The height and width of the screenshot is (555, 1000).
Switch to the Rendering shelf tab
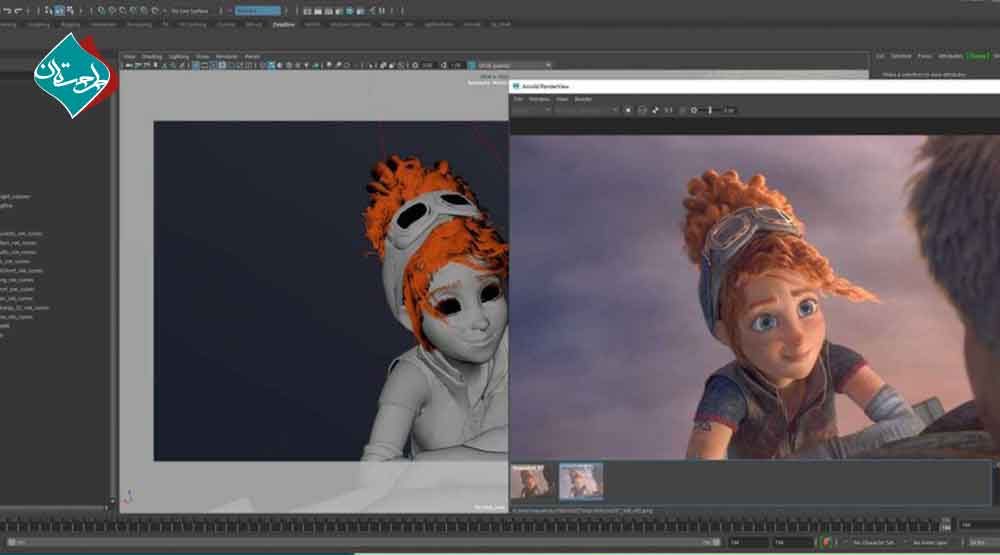[x=139, y=24]
